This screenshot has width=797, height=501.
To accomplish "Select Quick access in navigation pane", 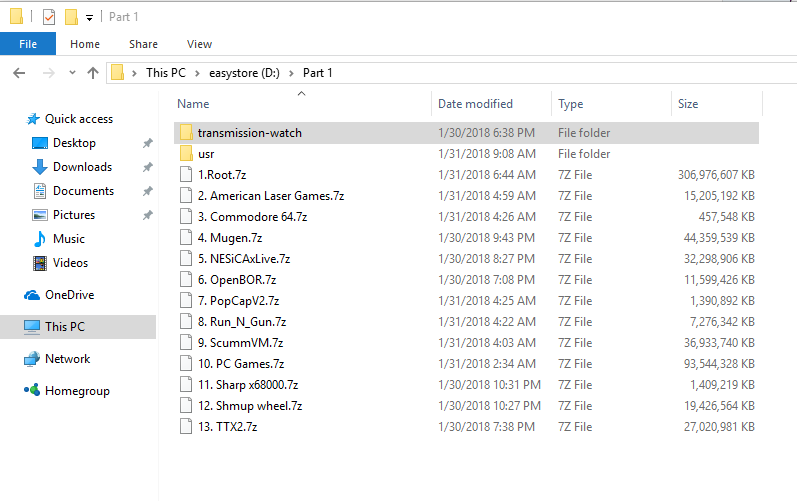I will (x=79, y=119).
